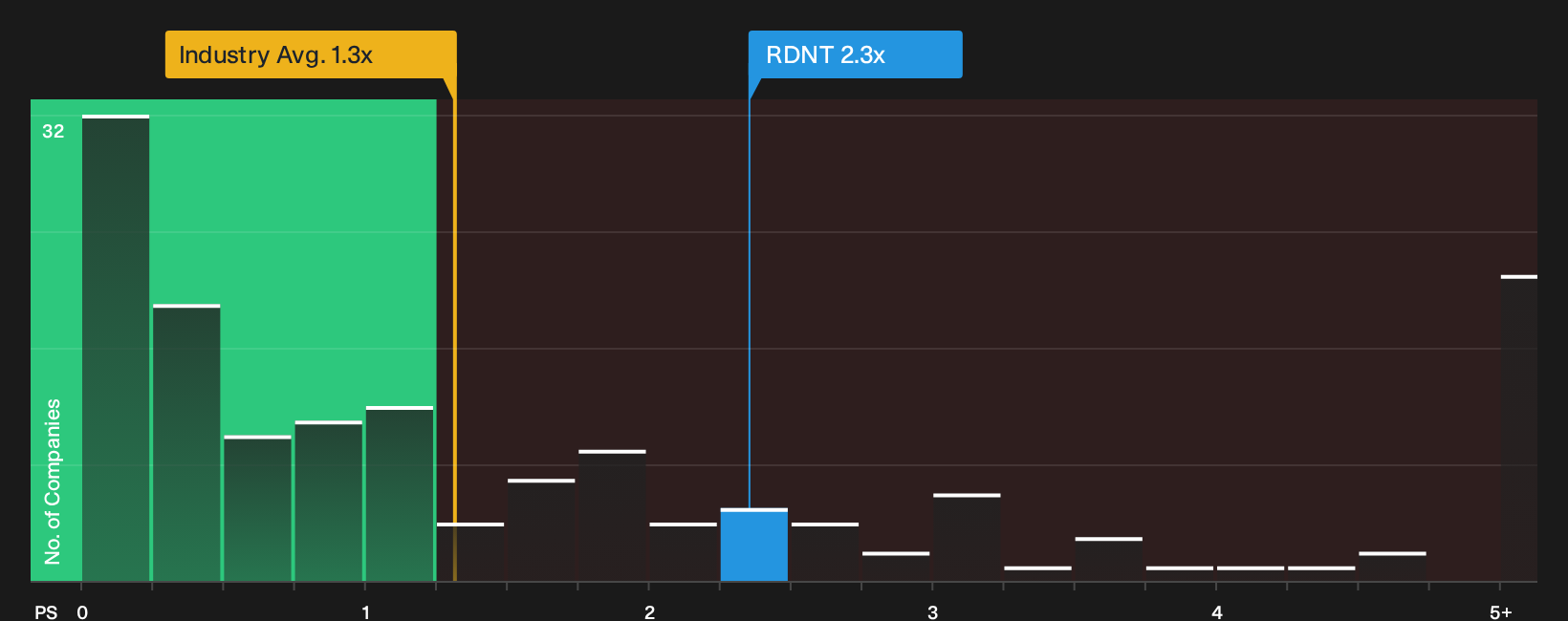Click the '32' y-axis value
1568x621 pixels.
54,131
